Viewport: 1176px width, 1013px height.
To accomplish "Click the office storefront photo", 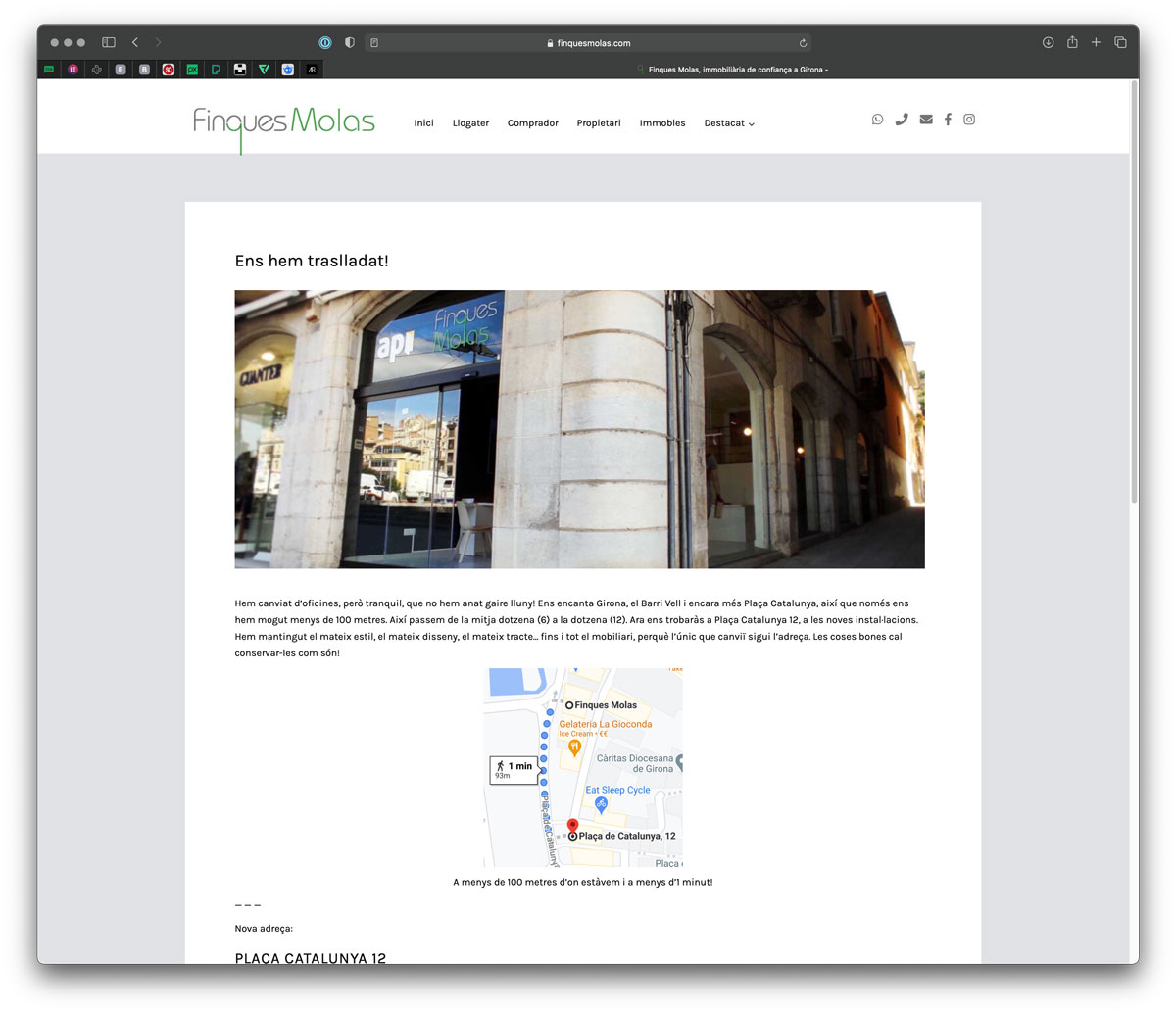I will (579, 429).
